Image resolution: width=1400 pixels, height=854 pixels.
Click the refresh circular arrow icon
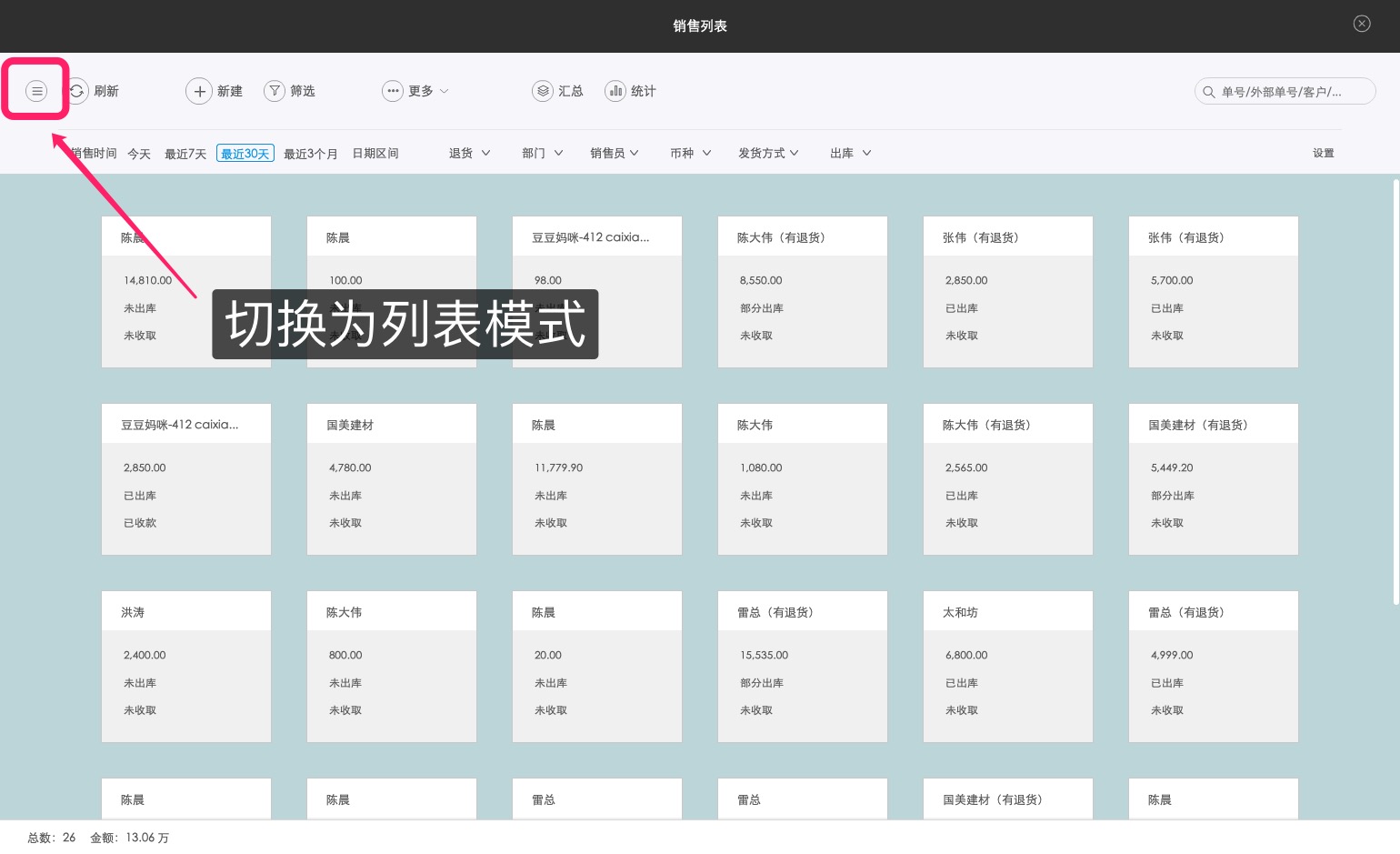pyautogui.click(x=77, y=91)
